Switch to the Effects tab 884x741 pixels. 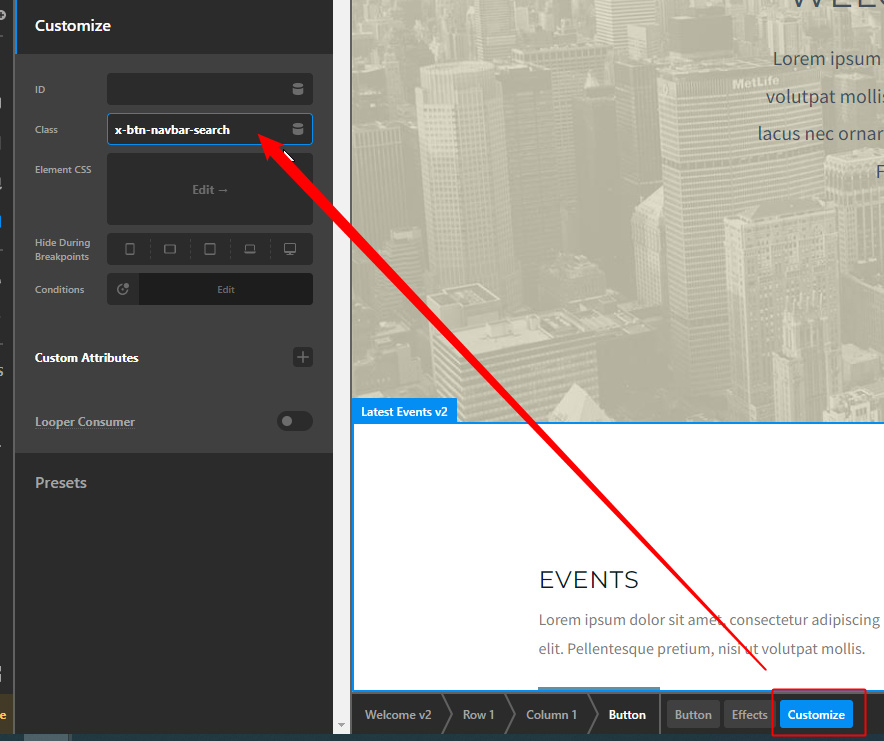(749, 714)
